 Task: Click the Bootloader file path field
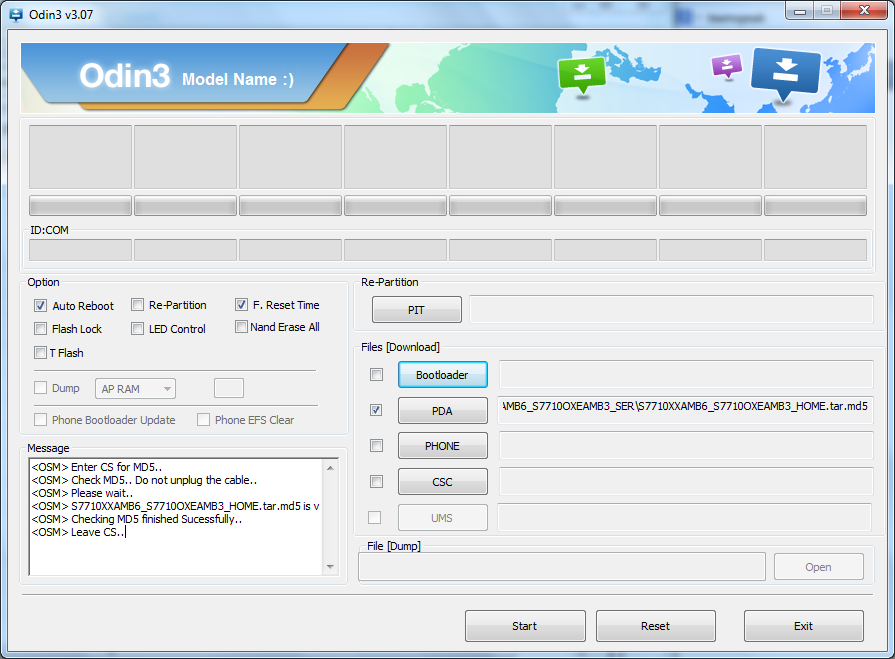click(686, 374)
